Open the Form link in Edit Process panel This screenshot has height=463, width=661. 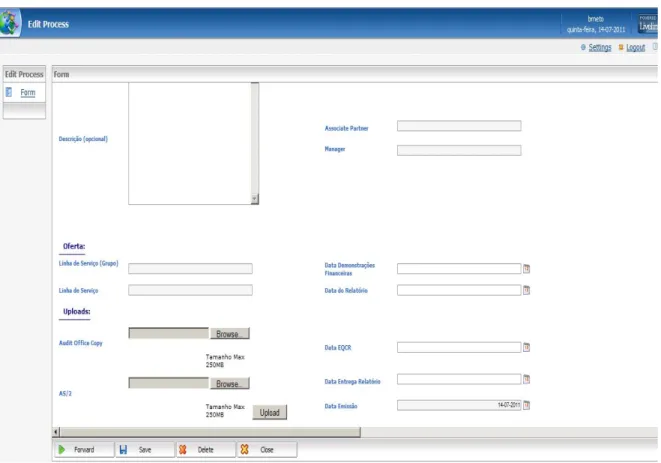point(28,92)
